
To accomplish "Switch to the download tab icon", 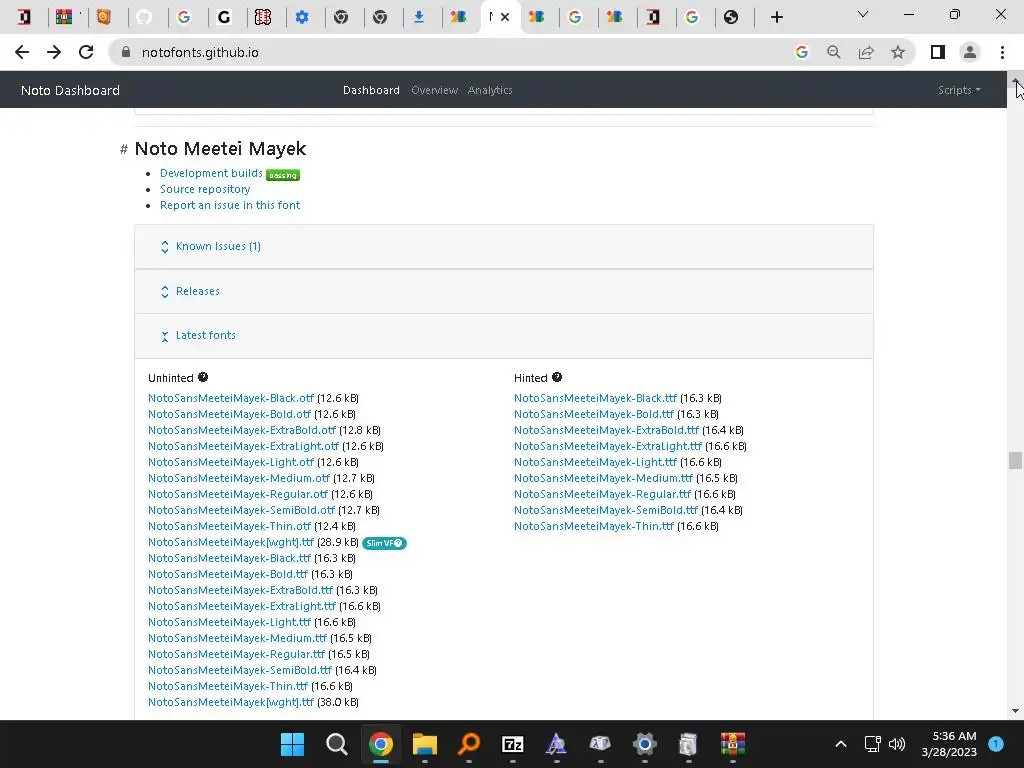I will (x=419, y=17).
